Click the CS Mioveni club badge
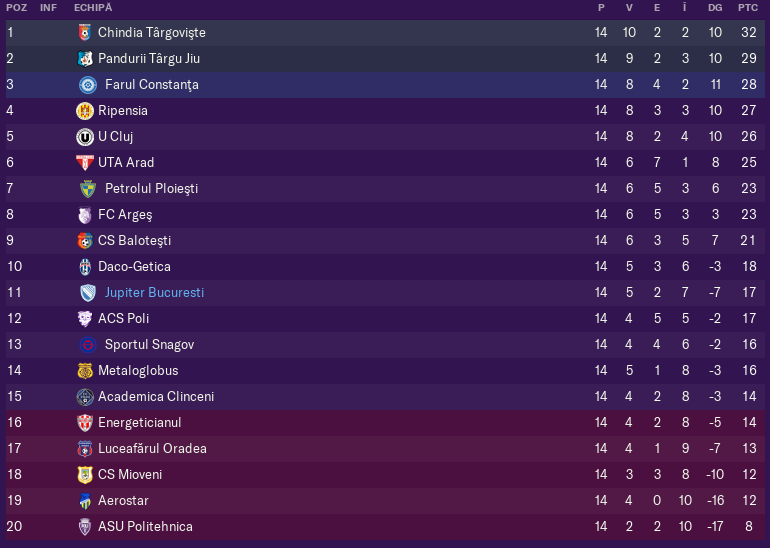Screen dimensions: 770x548 (85, 475)
